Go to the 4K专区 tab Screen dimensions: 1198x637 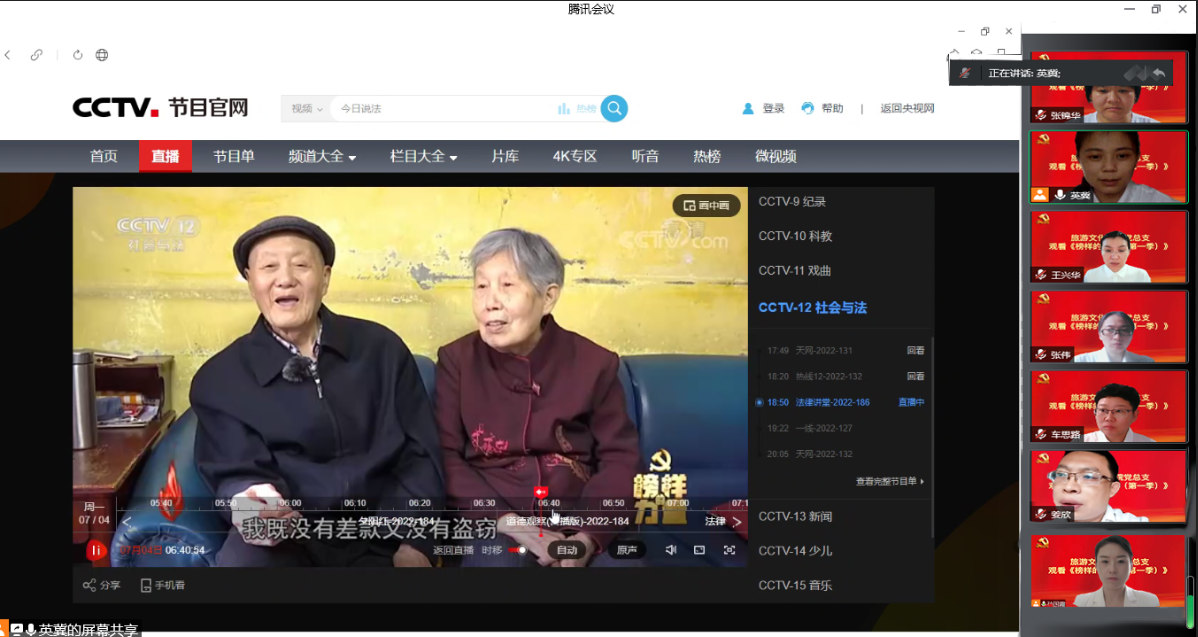574,157
